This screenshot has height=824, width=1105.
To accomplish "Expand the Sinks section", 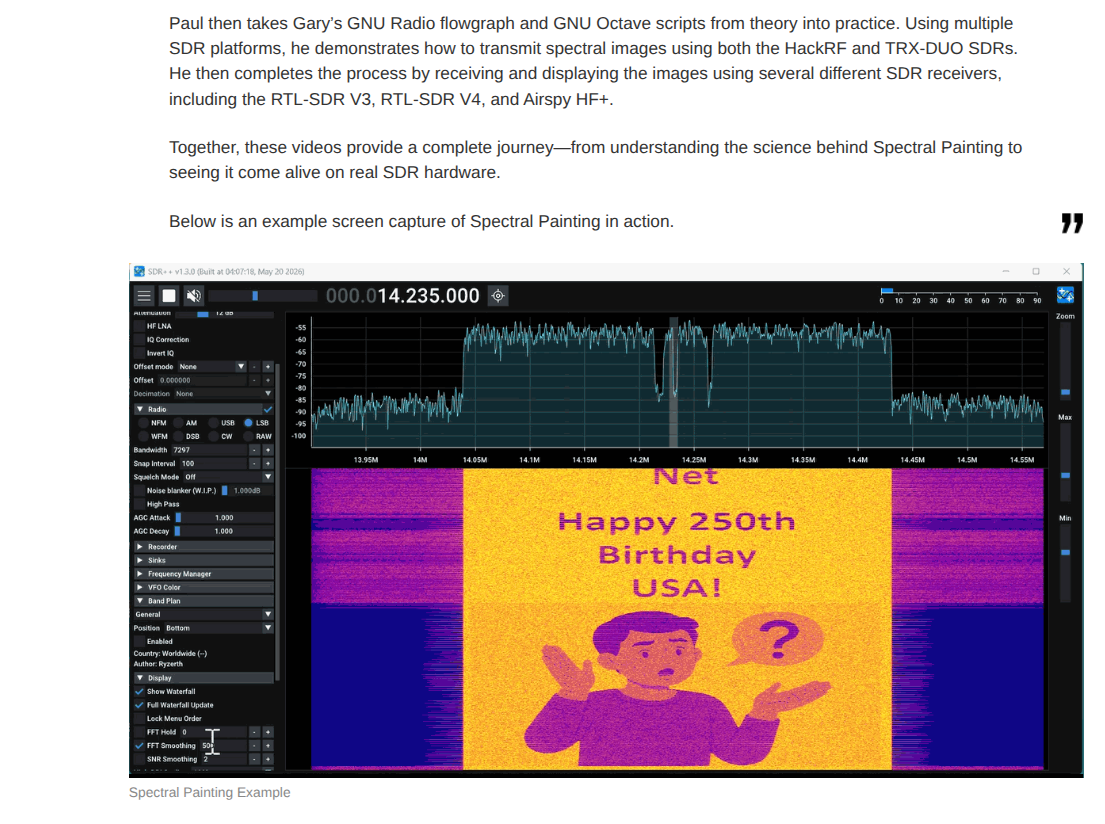I will [x=204, y=560].
